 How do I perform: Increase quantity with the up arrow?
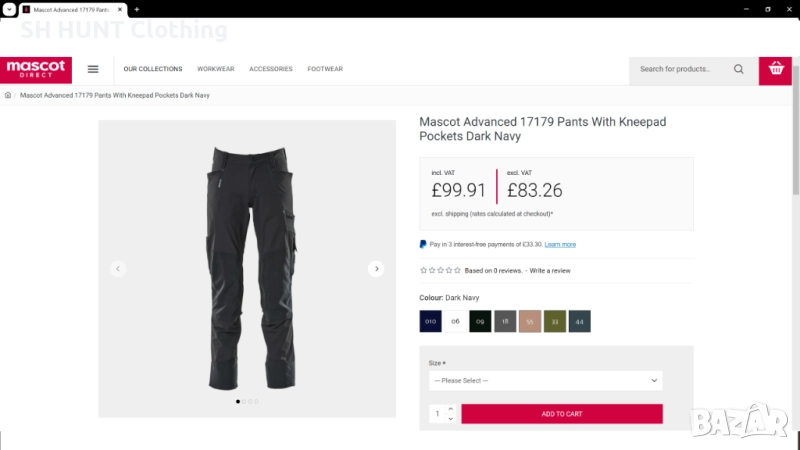[451, 409]
